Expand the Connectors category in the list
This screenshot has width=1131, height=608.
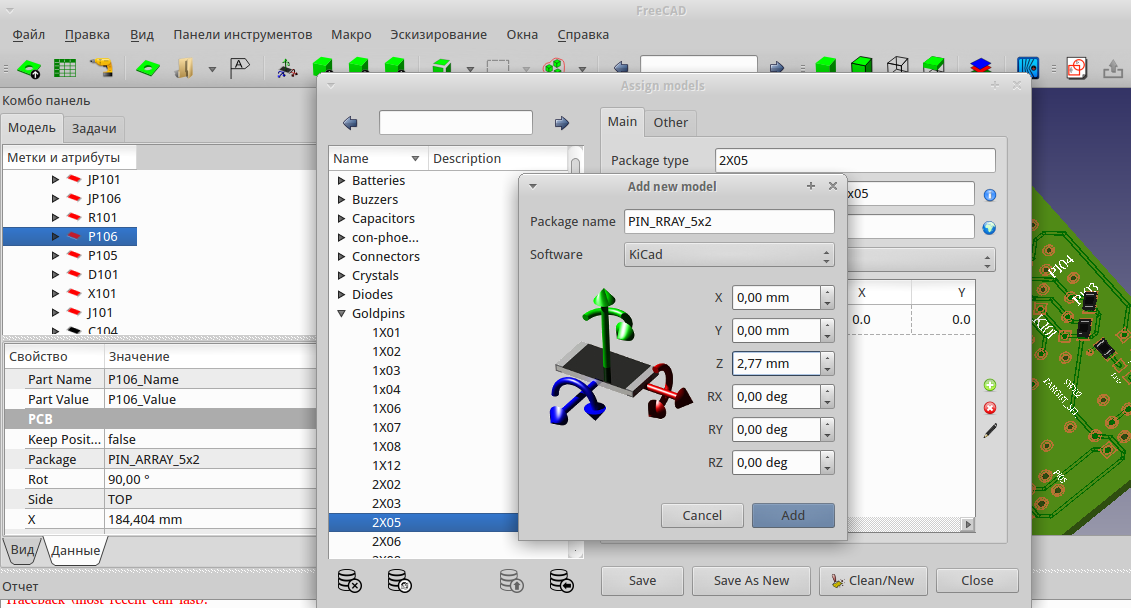click(341, 256)
